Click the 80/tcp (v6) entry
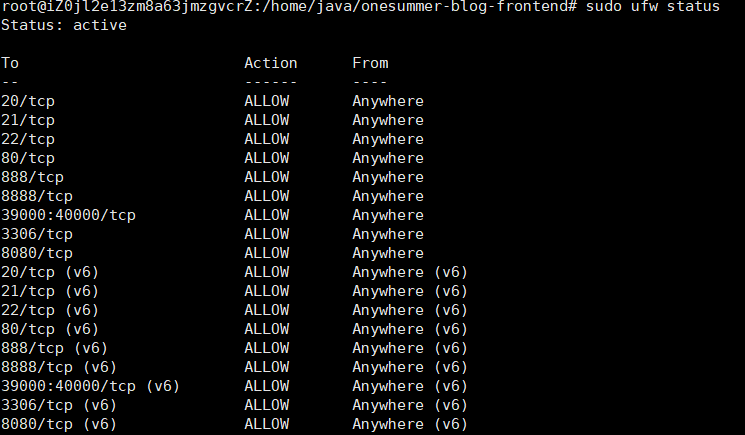Screen dimensions: 745x435 pos(50,329)
